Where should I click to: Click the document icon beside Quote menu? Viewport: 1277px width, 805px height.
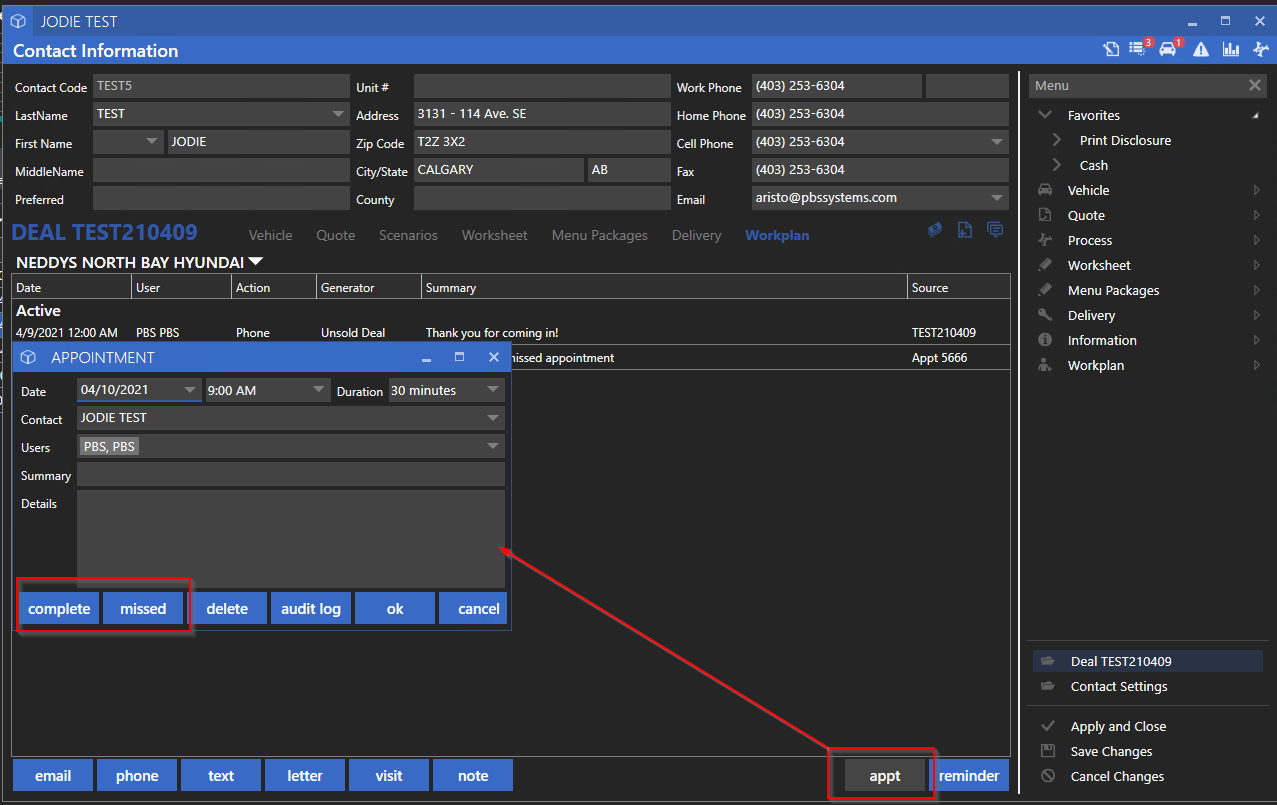click(1045, 215)
